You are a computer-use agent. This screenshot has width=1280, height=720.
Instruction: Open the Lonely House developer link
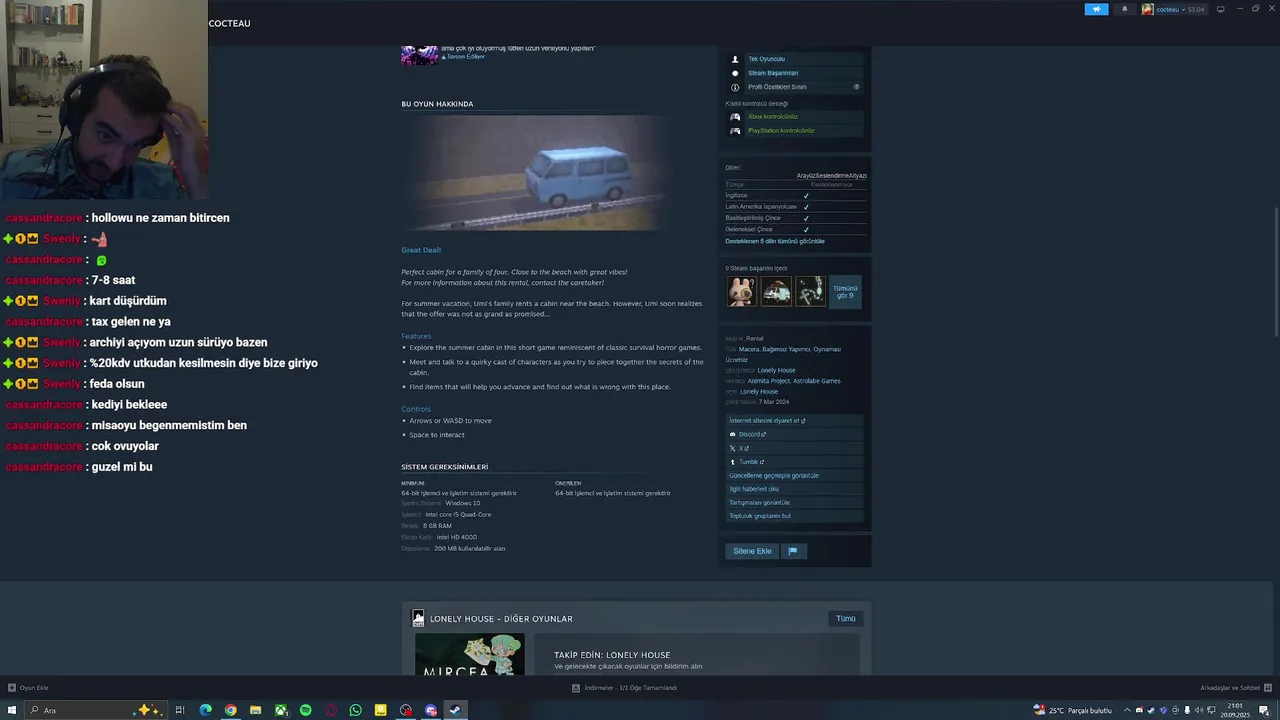(x=776, y=370)
